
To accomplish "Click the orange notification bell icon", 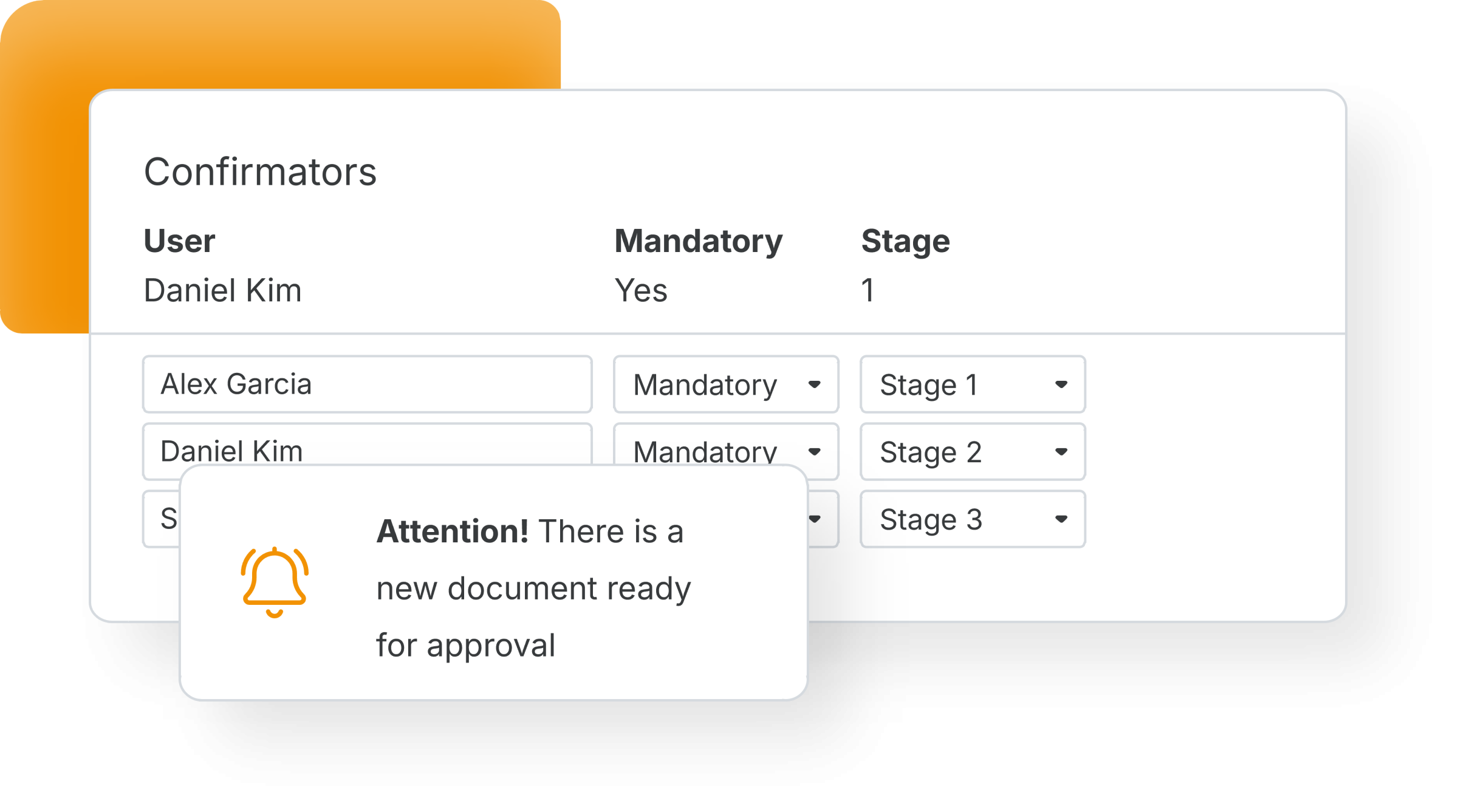I will coord(275,582).
